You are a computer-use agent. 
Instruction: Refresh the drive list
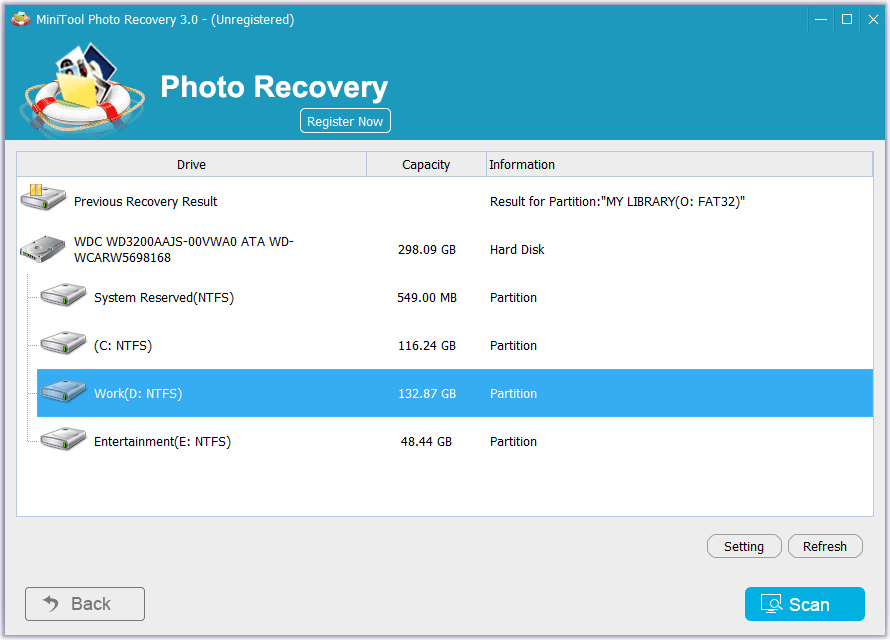(825, 546)
